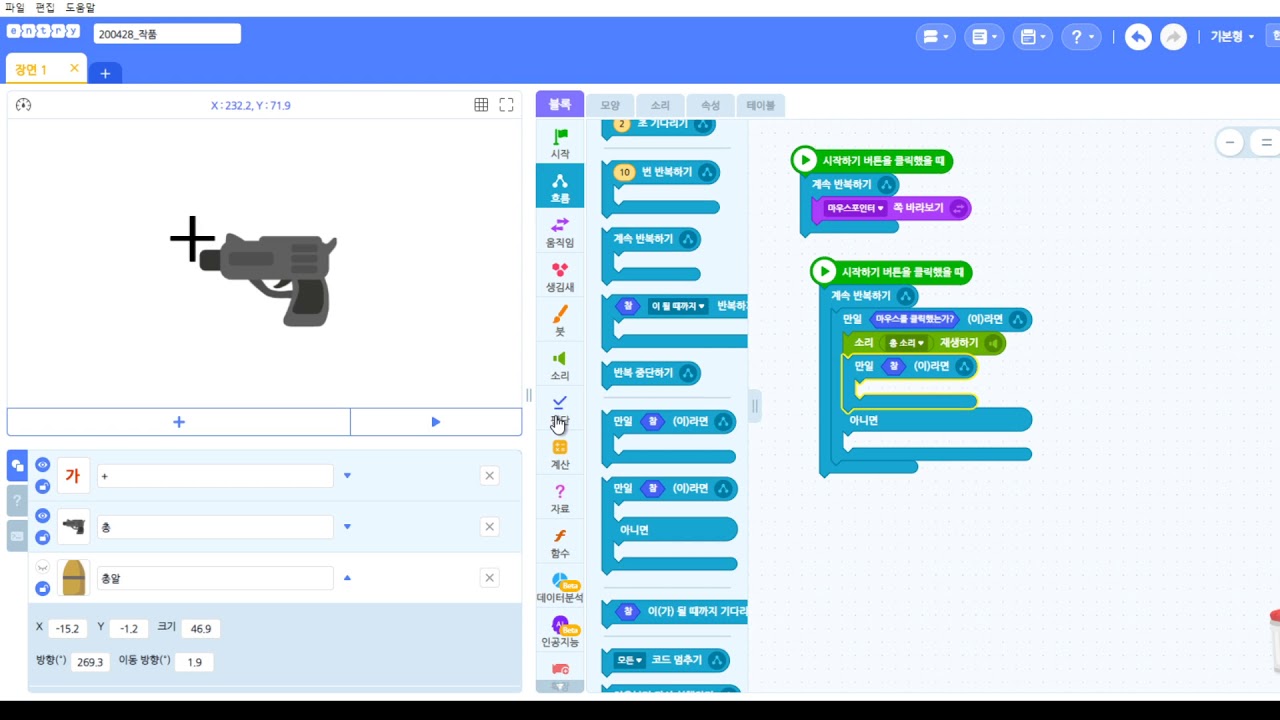This screenshot has height=720, width=1280.
Task: Add a new object with plus button
Action: (x=179, y=422)
